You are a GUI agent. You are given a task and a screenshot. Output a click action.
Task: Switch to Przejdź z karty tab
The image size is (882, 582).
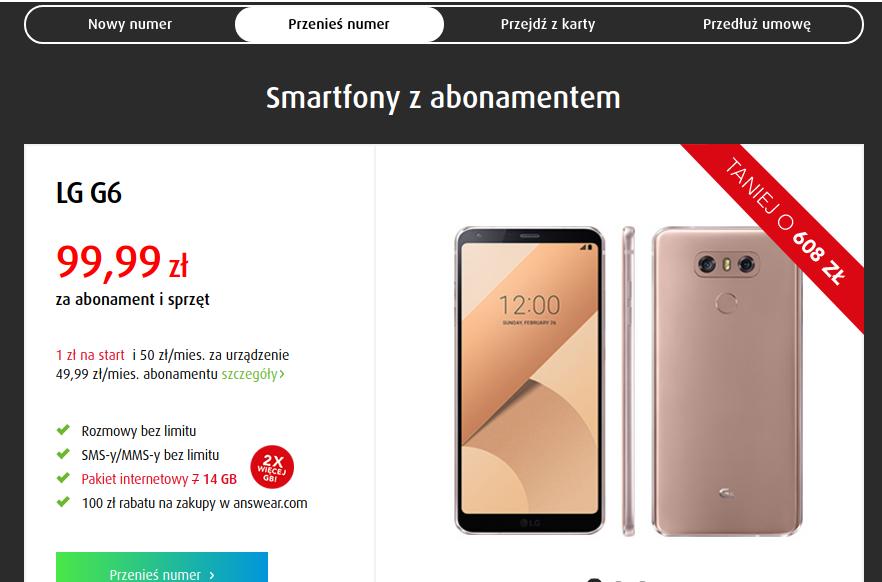click(x=548, y=24)
